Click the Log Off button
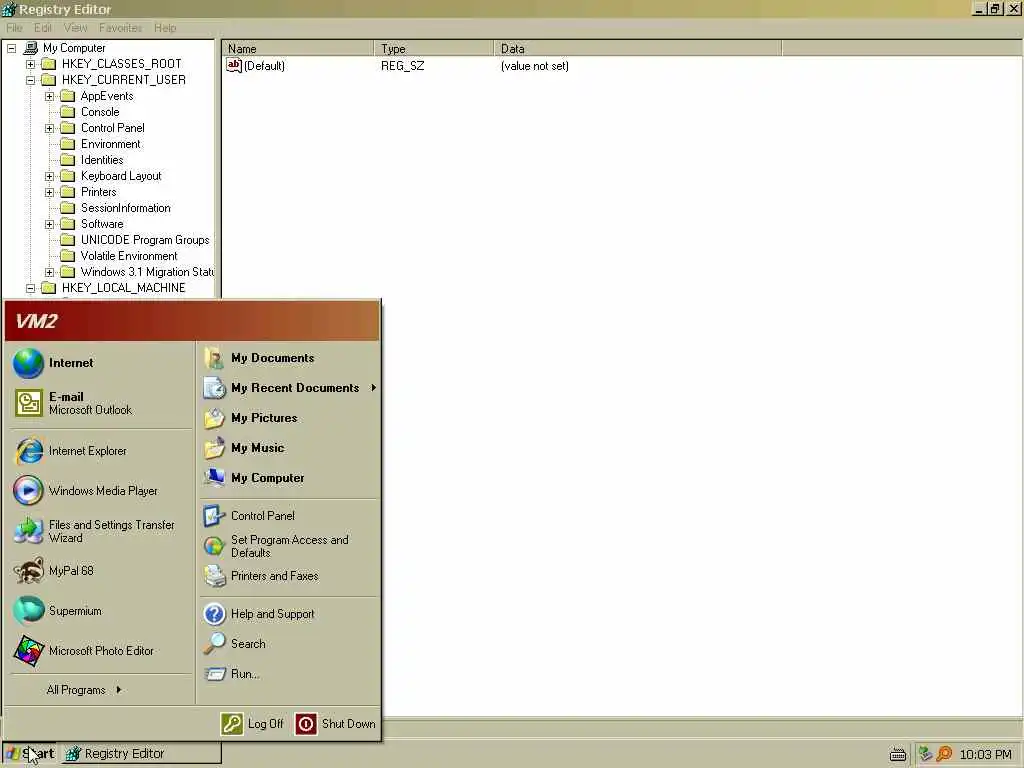 [252, 724]
